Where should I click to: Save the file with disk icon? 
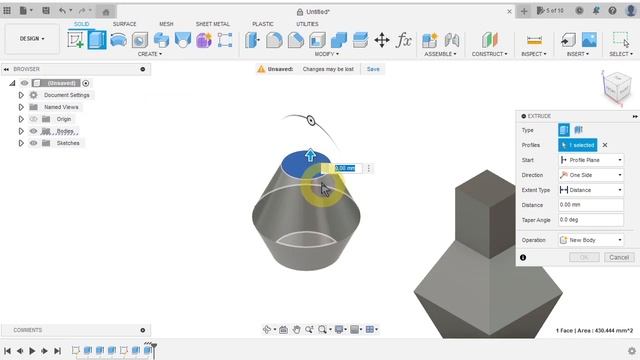click(46, 11)
